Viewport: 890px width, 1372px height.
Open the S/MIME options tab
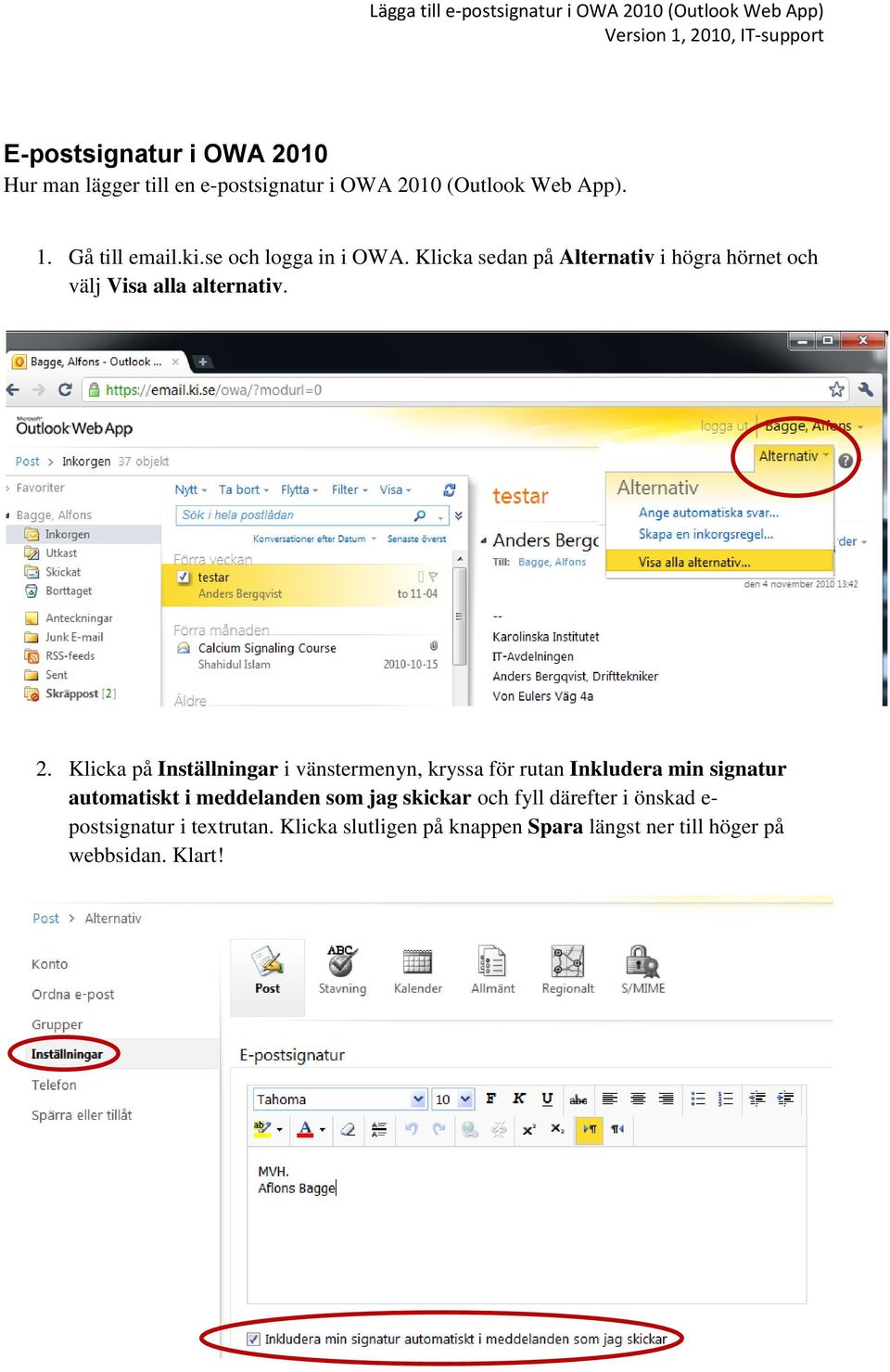tap(642, 970)
